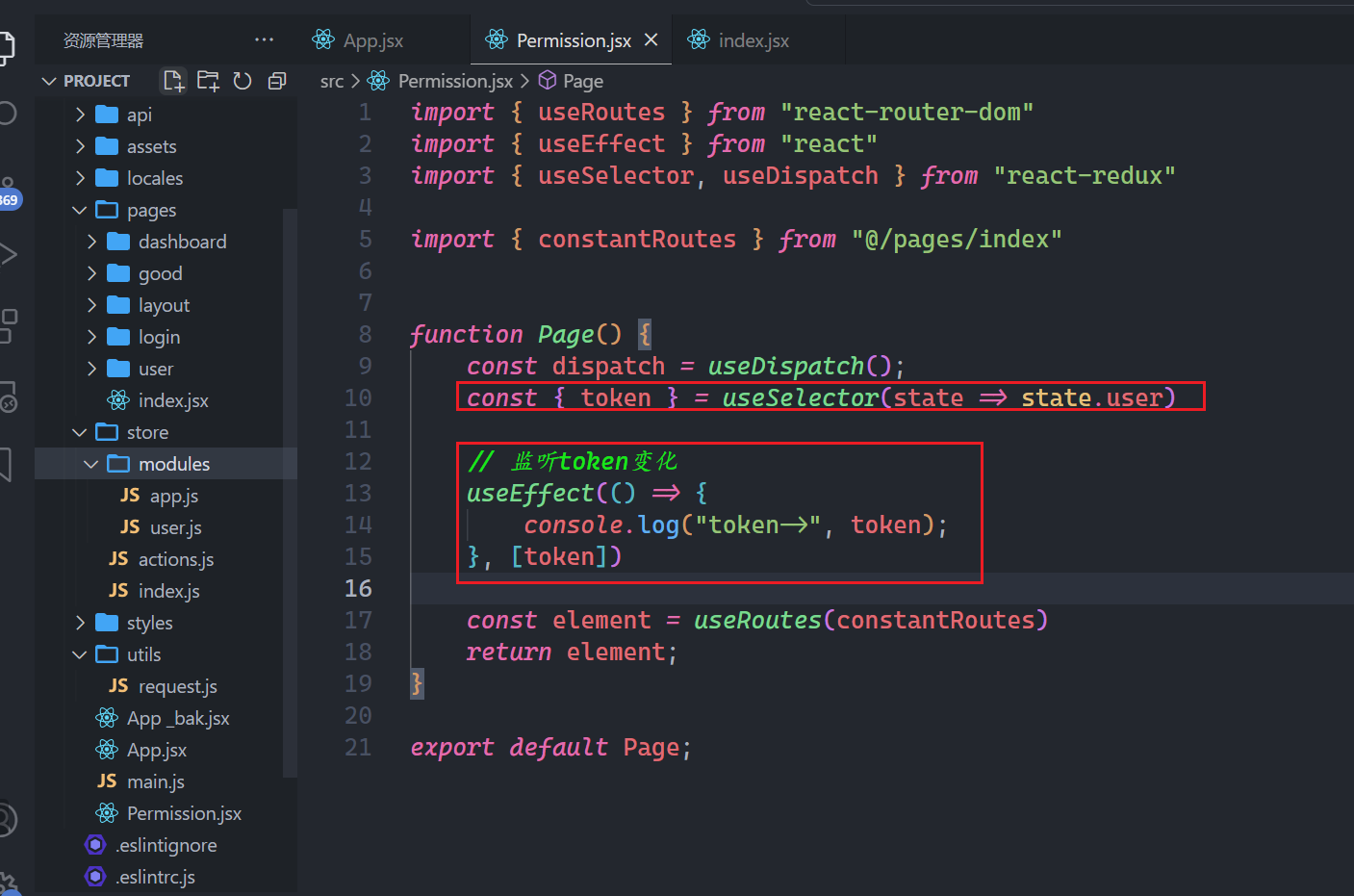Click the JS icon beside actions.js
This screenshot has width=1354, height=896.
point(118,558)
